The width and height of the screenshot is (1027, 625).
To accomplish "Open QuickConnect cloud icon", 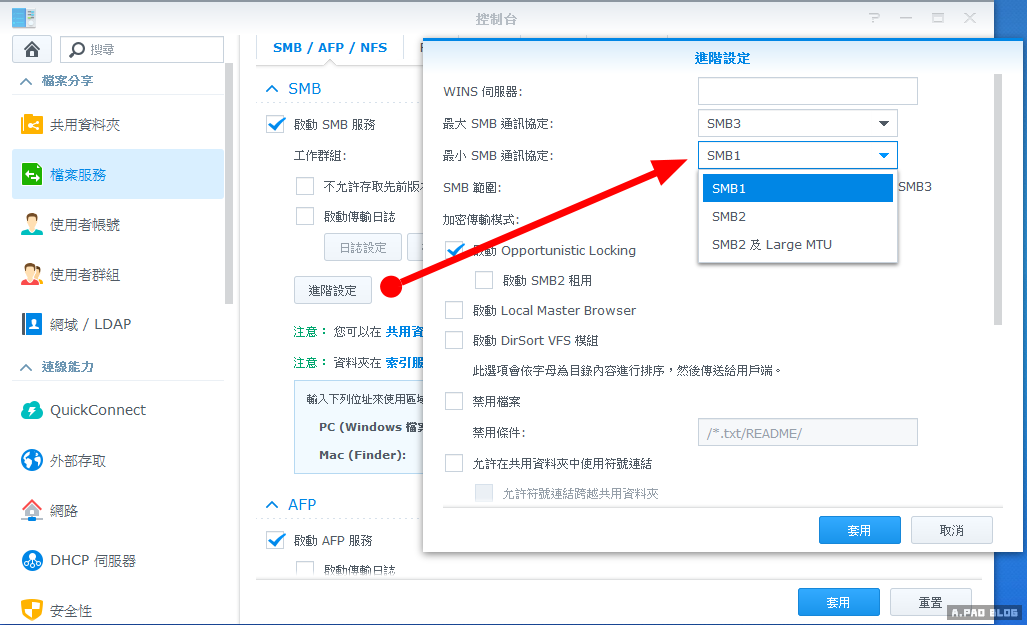I will [32, 410].
